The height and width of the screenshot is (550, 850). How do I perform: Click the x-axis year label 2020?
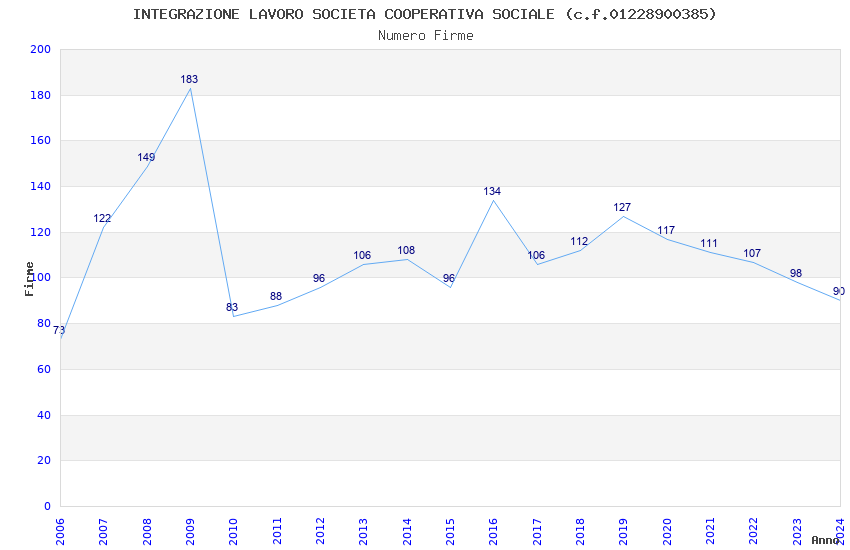tap(667, 532)
